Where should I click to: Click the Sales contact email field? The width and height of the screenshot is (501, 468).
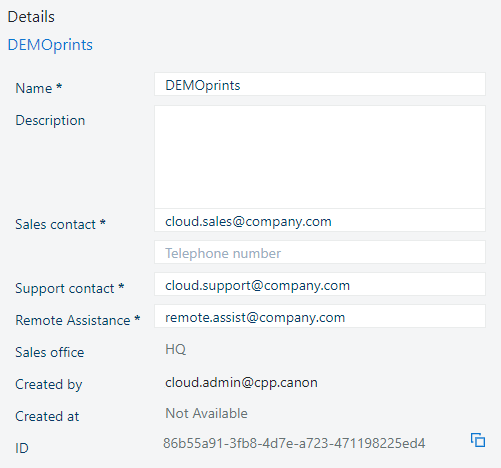pos(320,220)
